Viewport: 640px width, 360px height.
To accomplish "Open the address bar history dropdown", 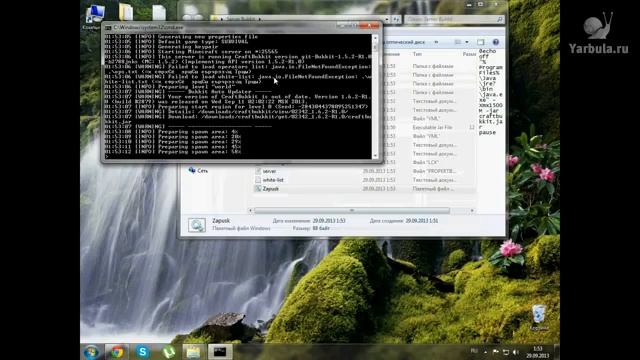I will 387,19.
